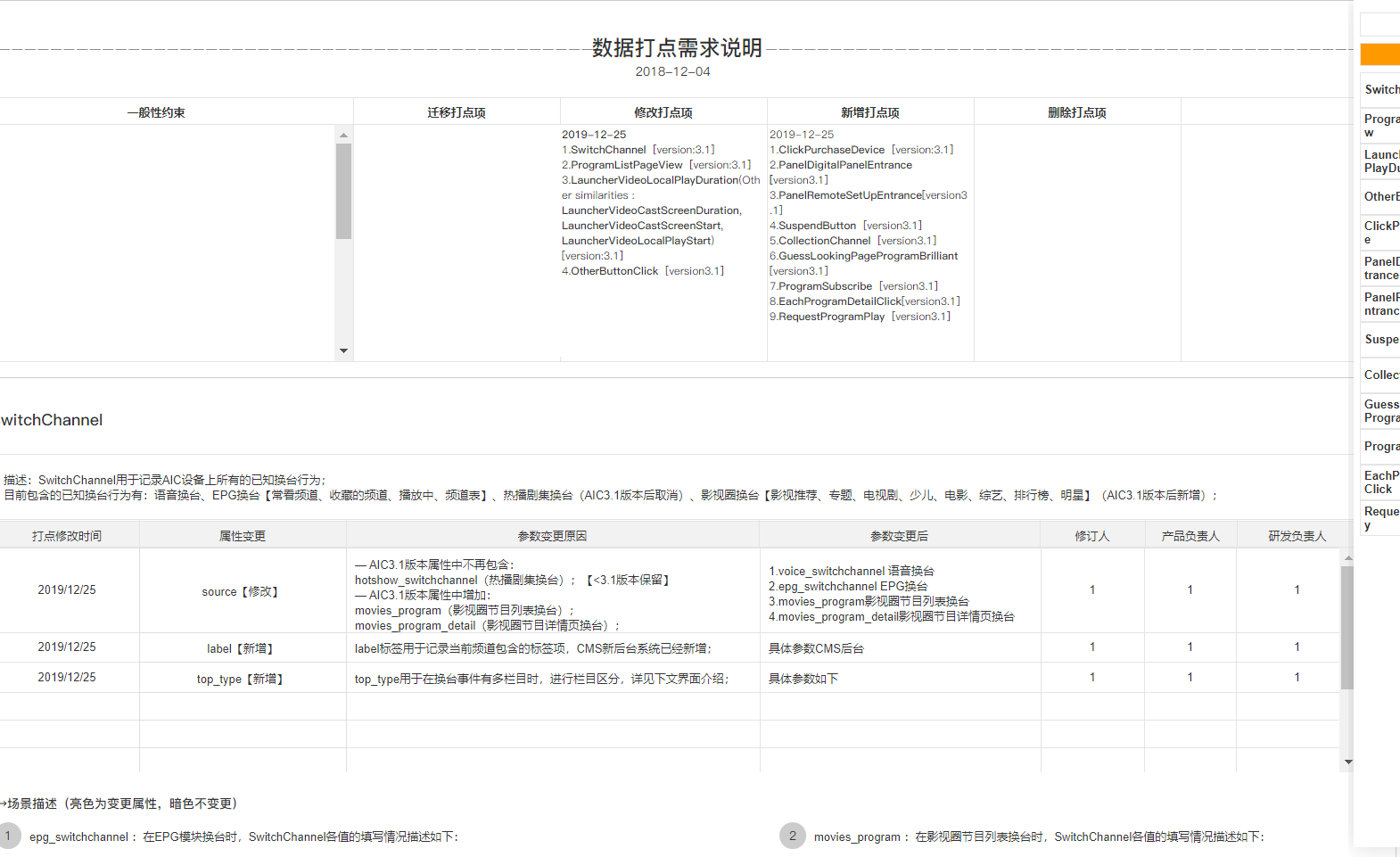Click "4.SuspendButton [version3.1]" entry
The height and width of the screenshot is (857, 1400).
[x=846, y=226]
